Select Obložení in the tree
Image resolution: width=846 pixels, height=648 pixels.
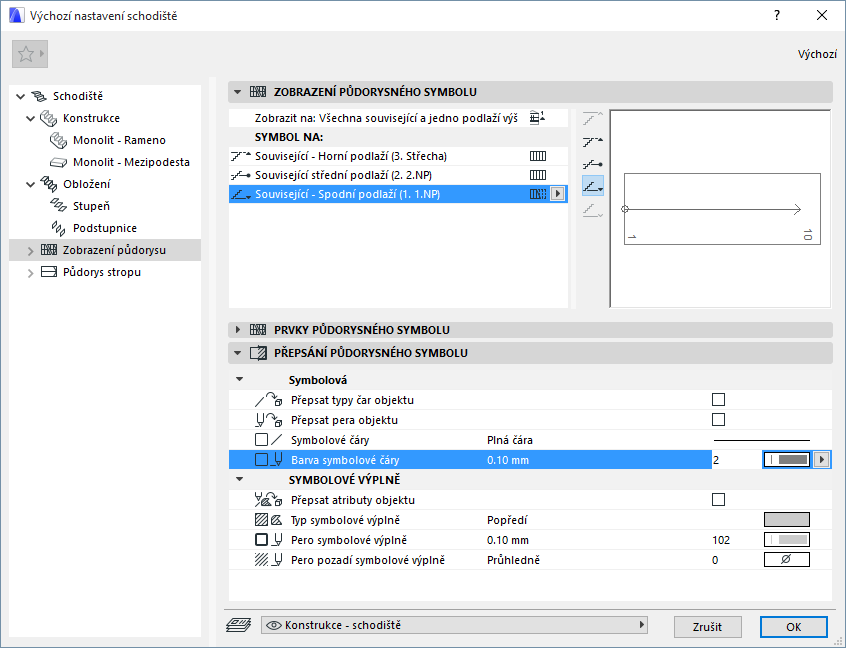click(x=86, y=184)
